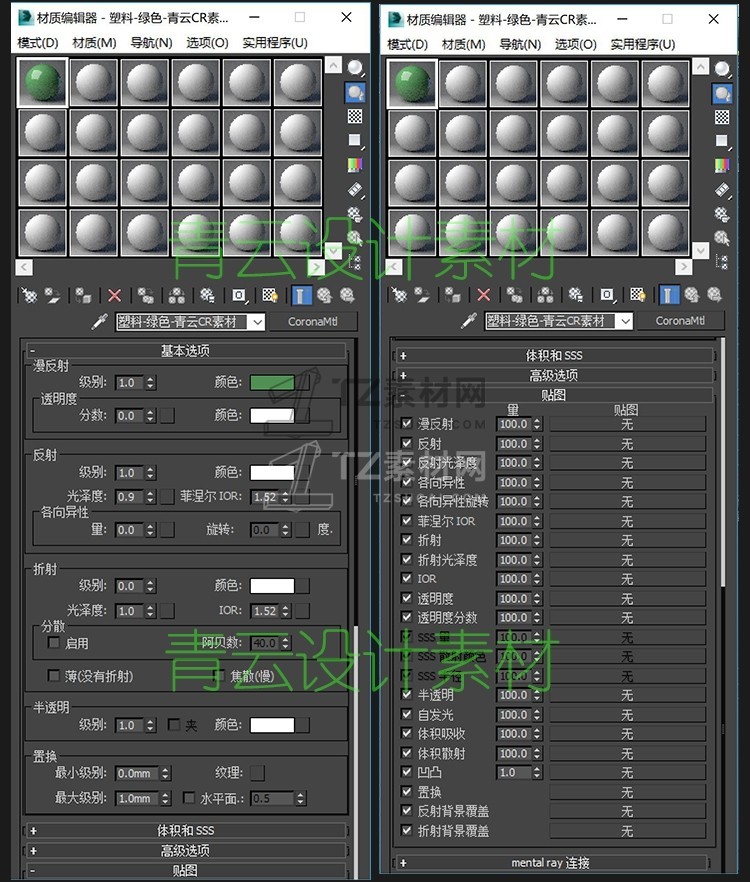Click 无 map button for 凹凸 row
The height and width of the screenshot is (882, 750).
pos(627,772)
